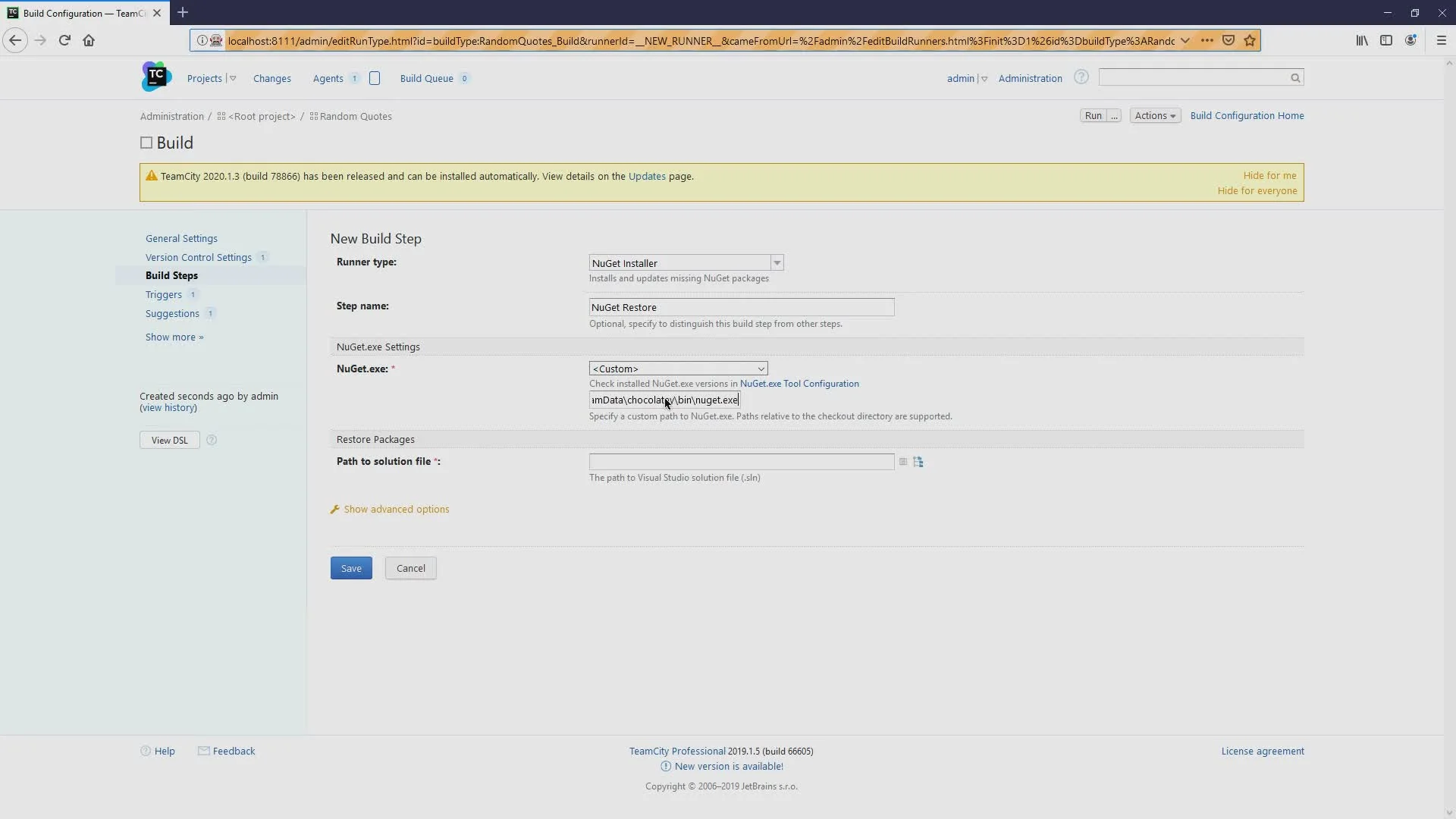Image resolution: width=1456 pixels, height=819 pixels.
Task: Click the View DSL button icon
Action: [x=170, y=440]
